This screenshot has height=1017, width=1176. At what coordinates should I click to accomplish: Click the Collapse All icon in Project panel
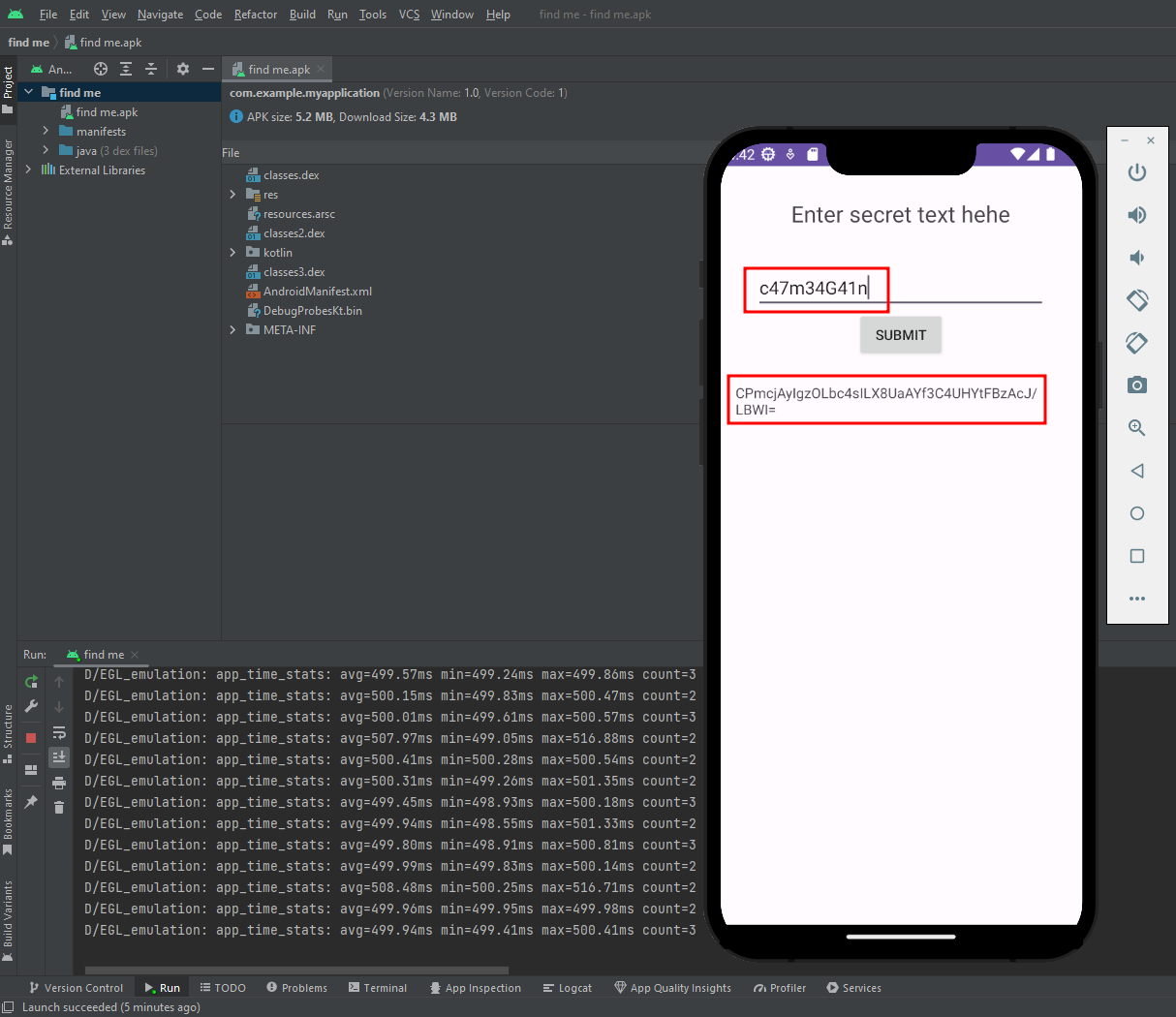point(151,69)
